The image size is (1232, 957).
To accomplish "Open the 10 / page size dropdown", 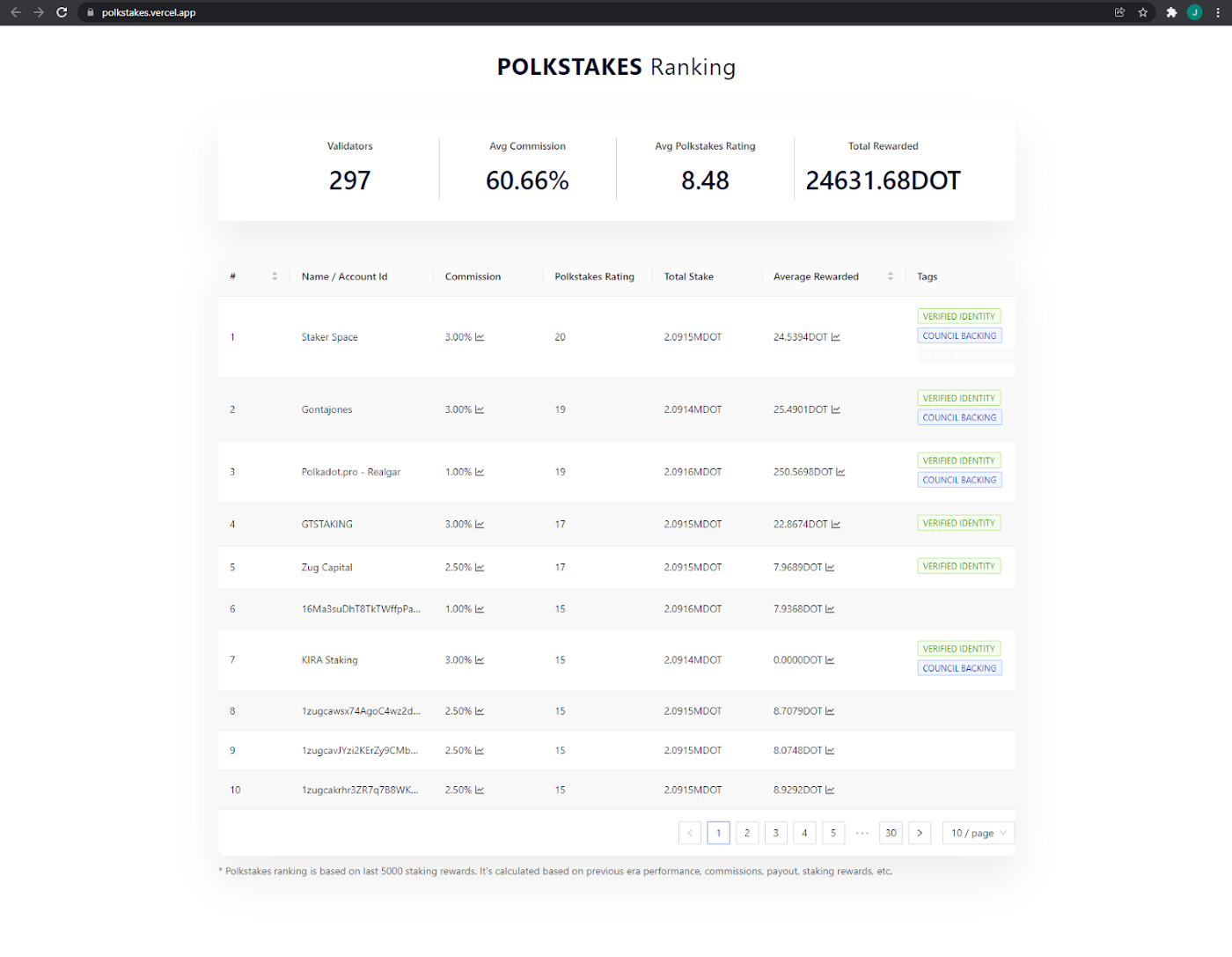I will click(x=979, y=833).
